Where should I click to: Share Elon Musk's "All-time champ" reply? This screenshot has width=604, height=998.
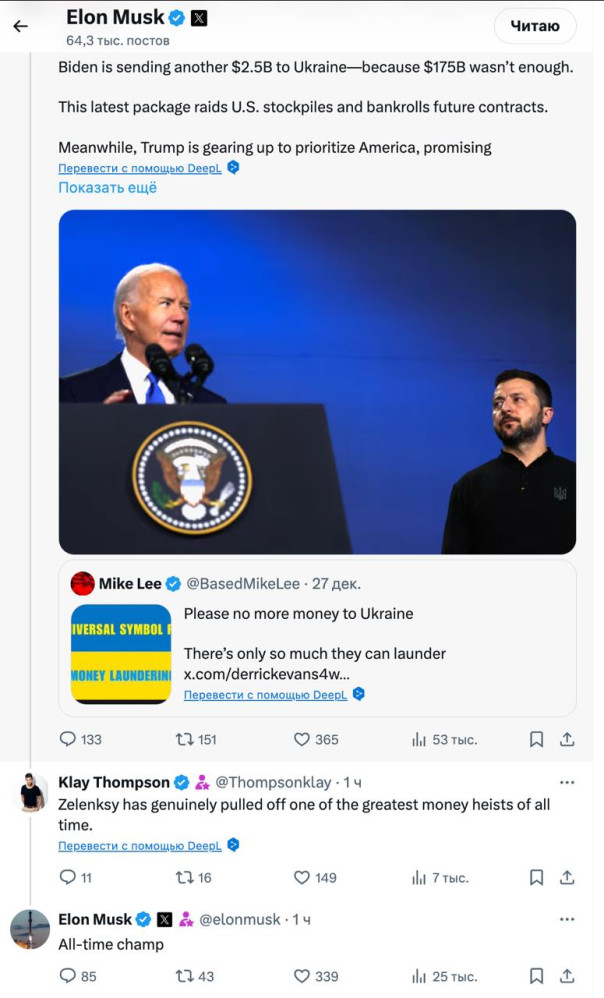[567, 975]
